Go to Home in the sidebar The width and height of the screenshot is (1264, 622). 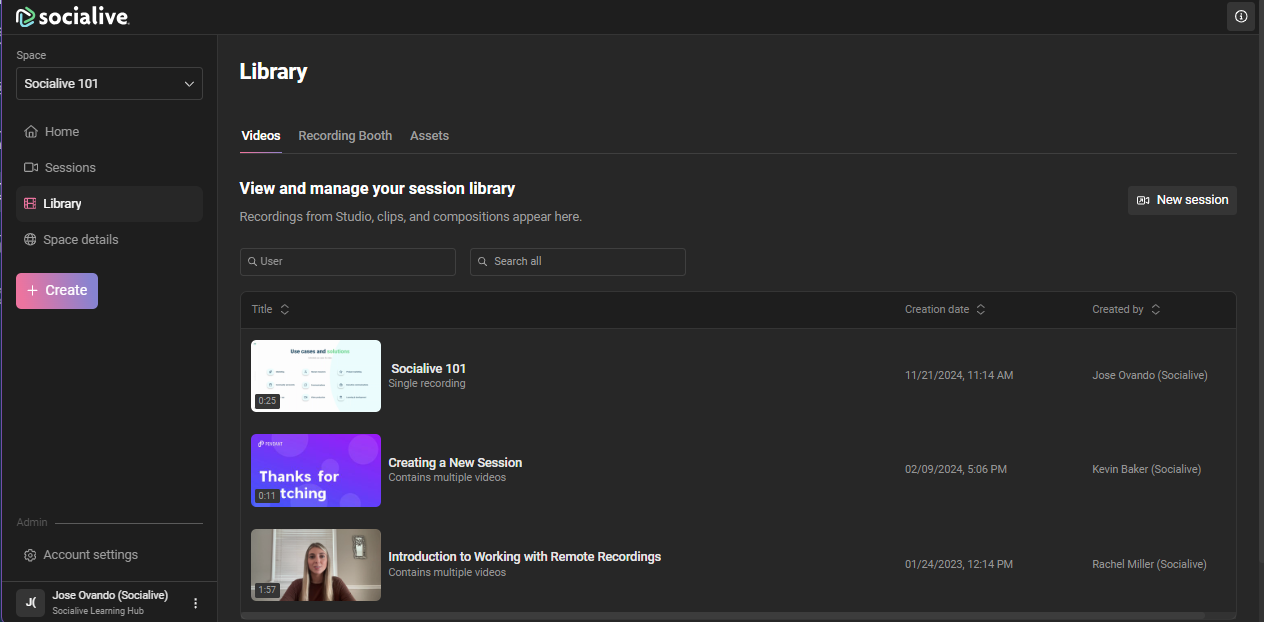(109, 132)
